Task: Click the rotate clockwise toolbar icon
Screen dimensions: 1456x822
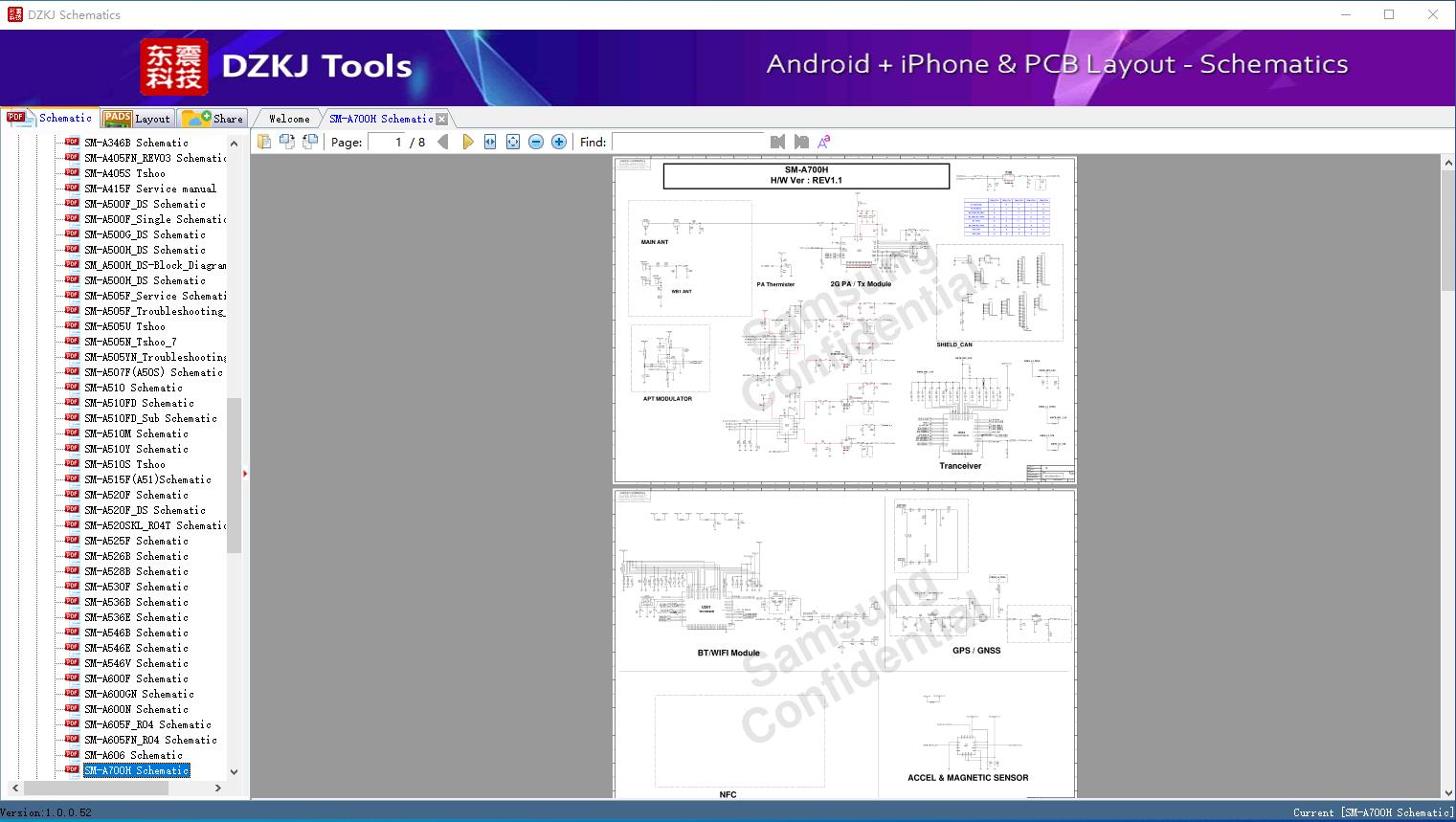Action: coord(310,142)
